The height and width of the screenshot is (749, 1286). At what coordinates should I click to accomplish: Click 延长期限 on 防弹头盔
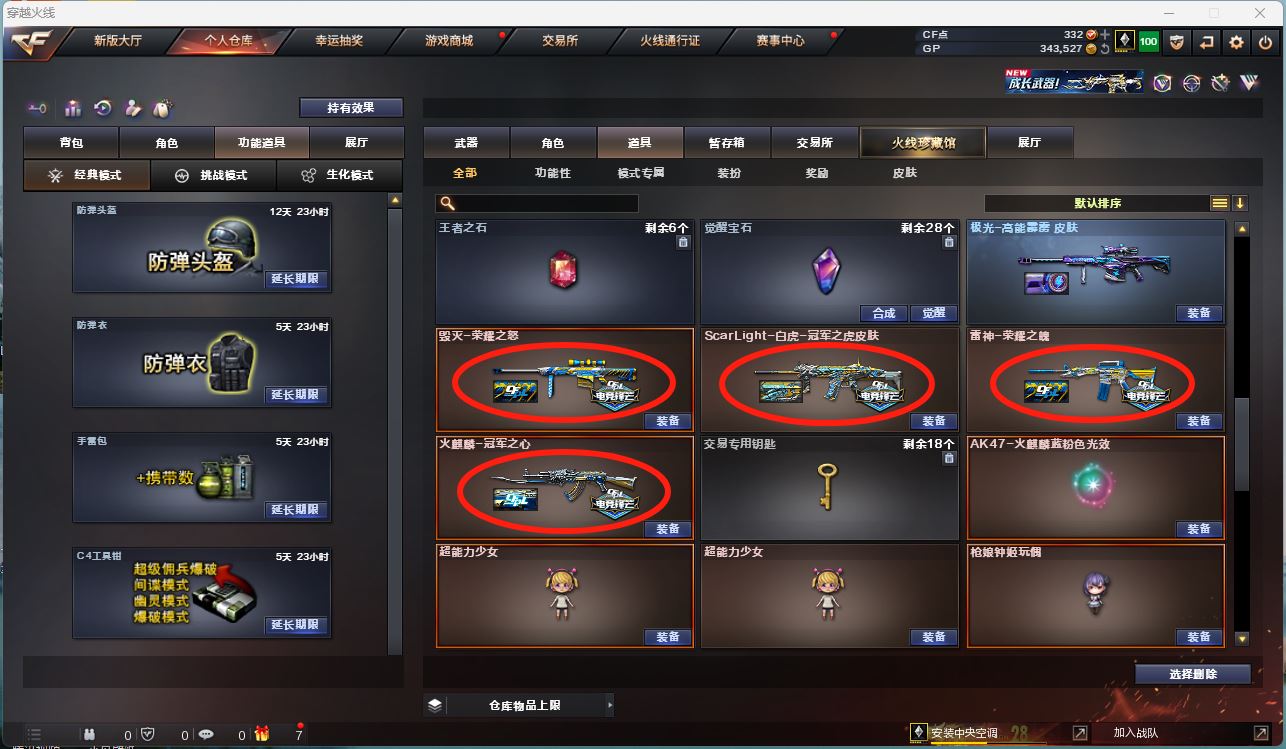coord(297,279)
